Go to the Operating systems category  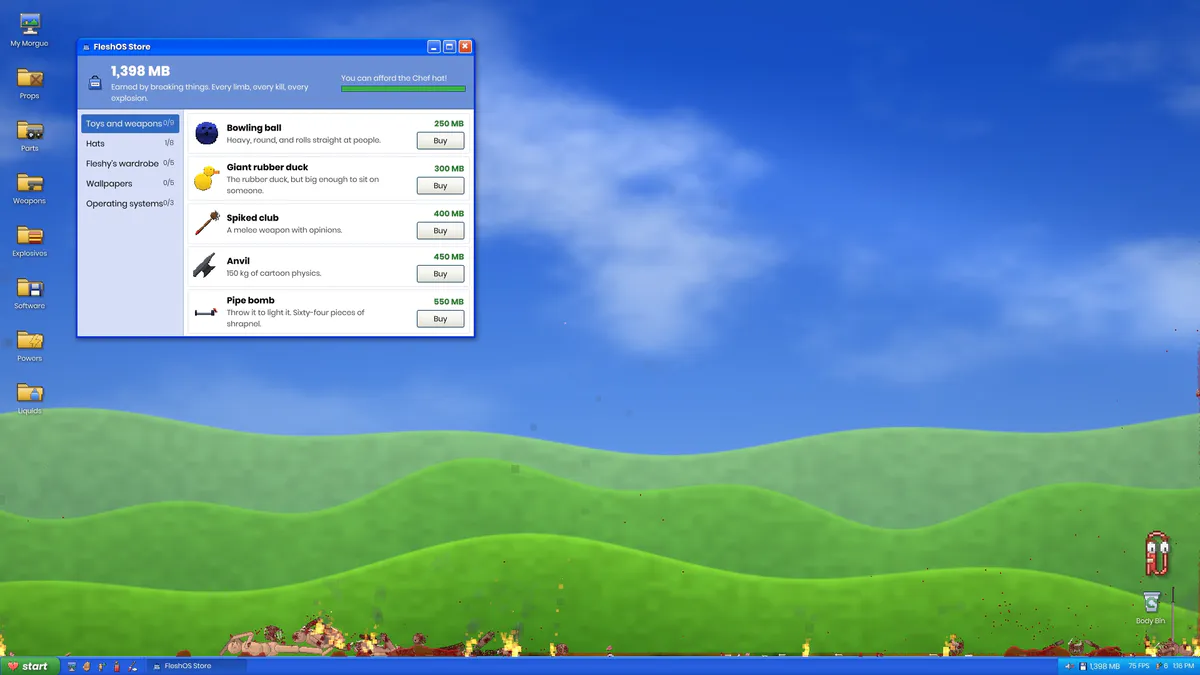pyautogui.click(x=130, y=204)
